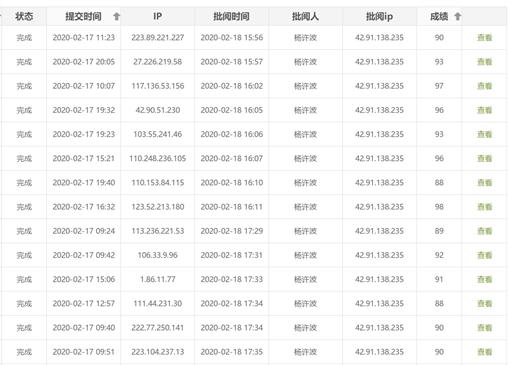Open 查看 for IP 106.33.9.96 row

(x=484, y=255)
